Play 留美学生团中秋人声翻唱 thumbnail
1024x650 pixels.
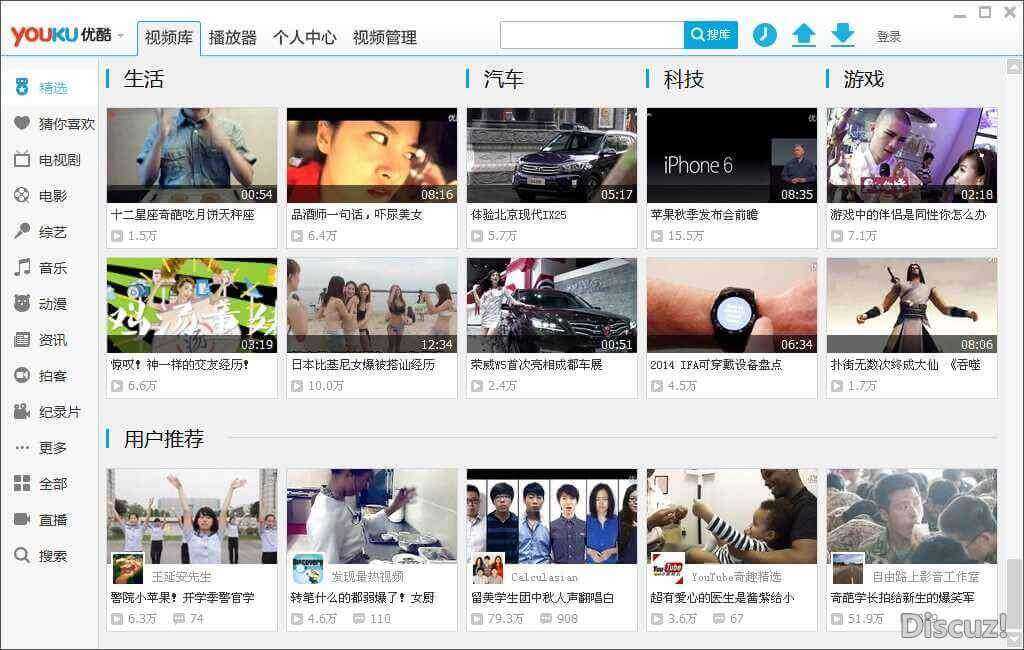click(552, 516)
